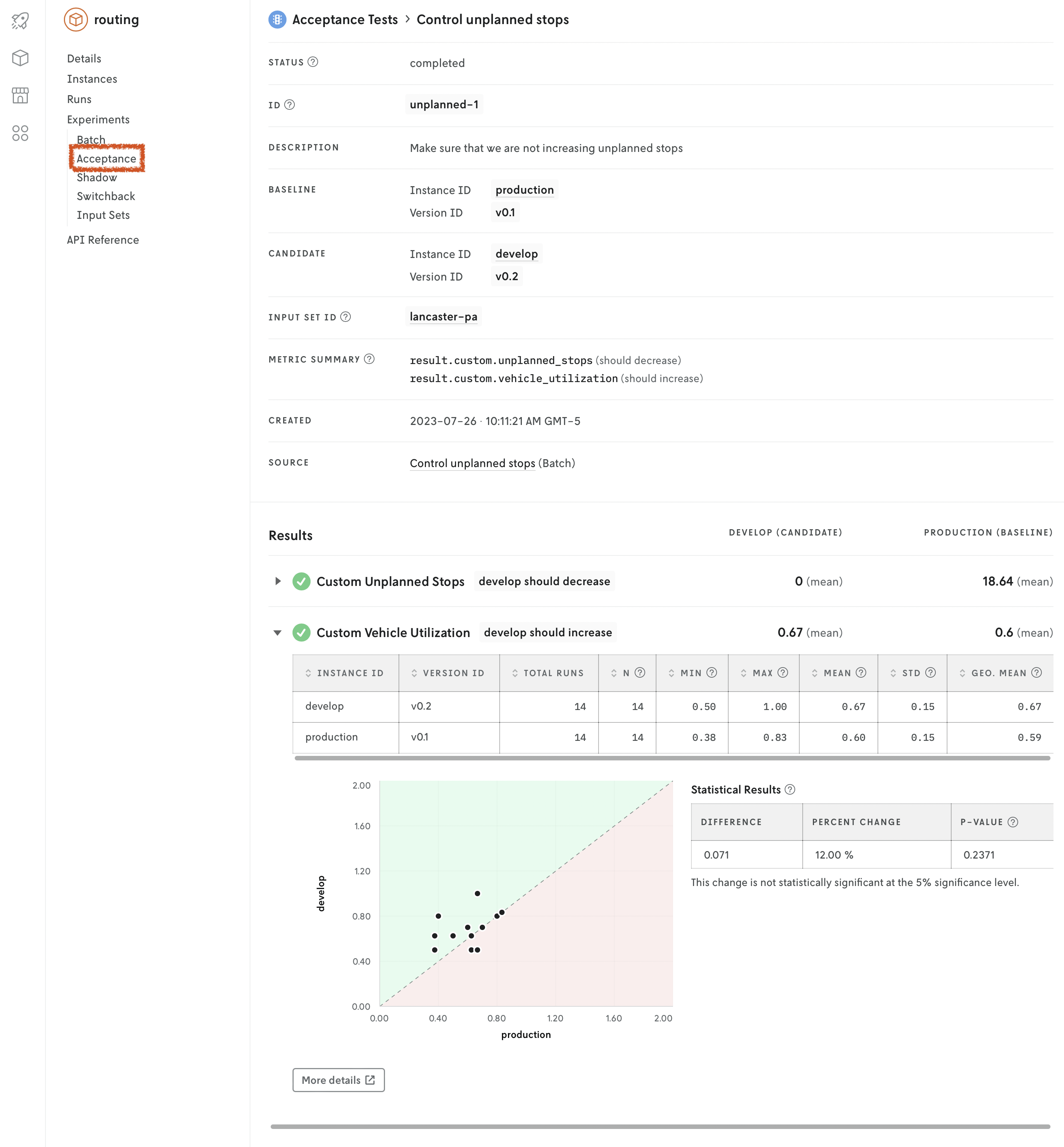Select Acceptance experiments in sidebar

click(106, 158)
